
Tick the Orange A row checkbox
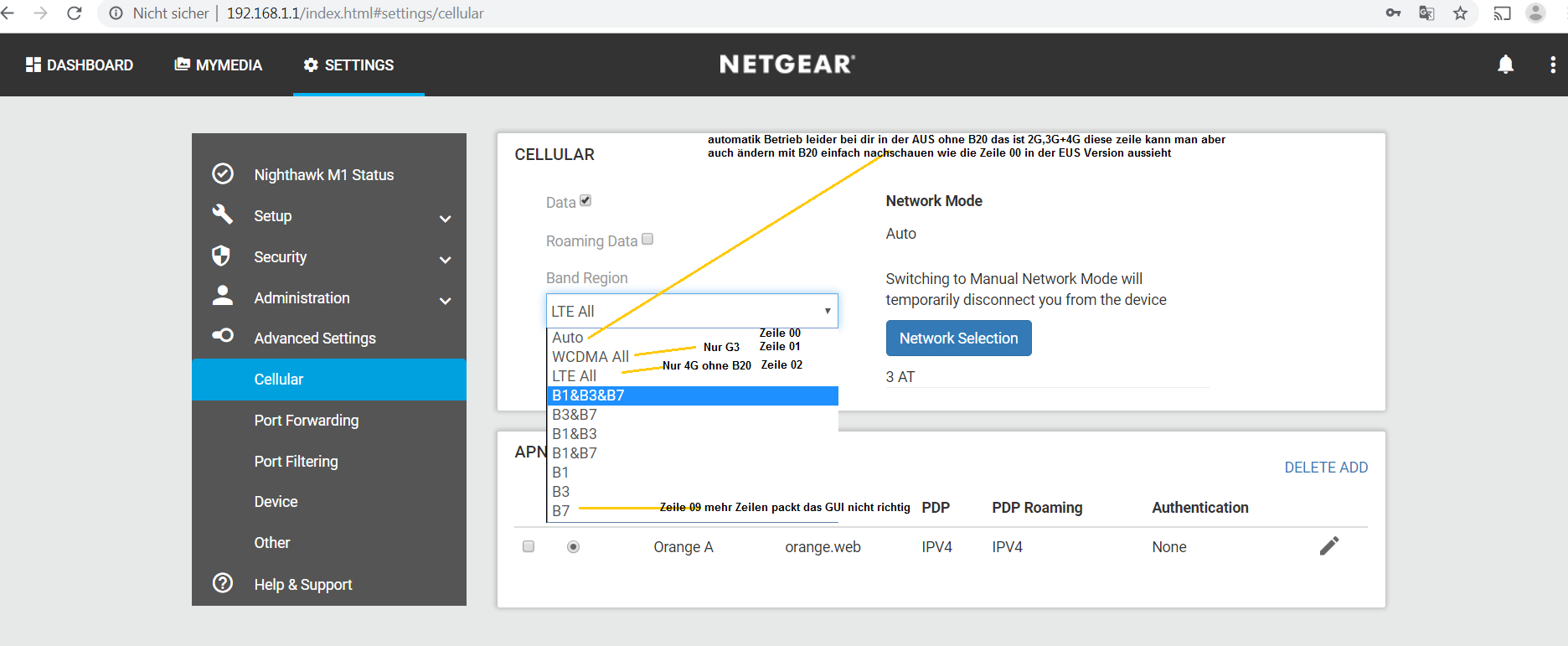529,546
